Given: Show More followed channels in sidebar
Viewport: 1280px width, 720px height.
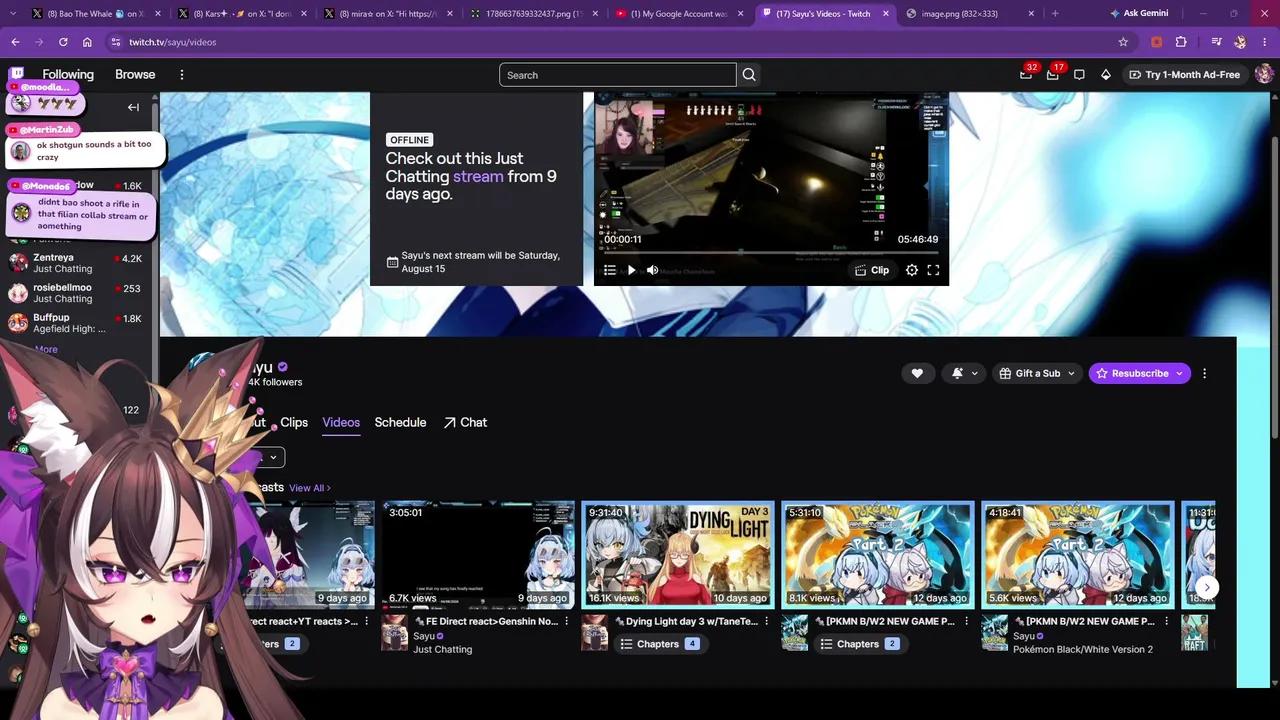Looking at the screenshot, I should 46,349.
